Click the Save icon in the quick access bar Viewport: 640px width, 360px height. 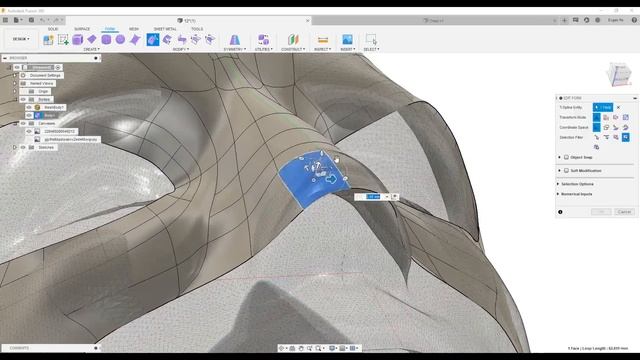31,20
